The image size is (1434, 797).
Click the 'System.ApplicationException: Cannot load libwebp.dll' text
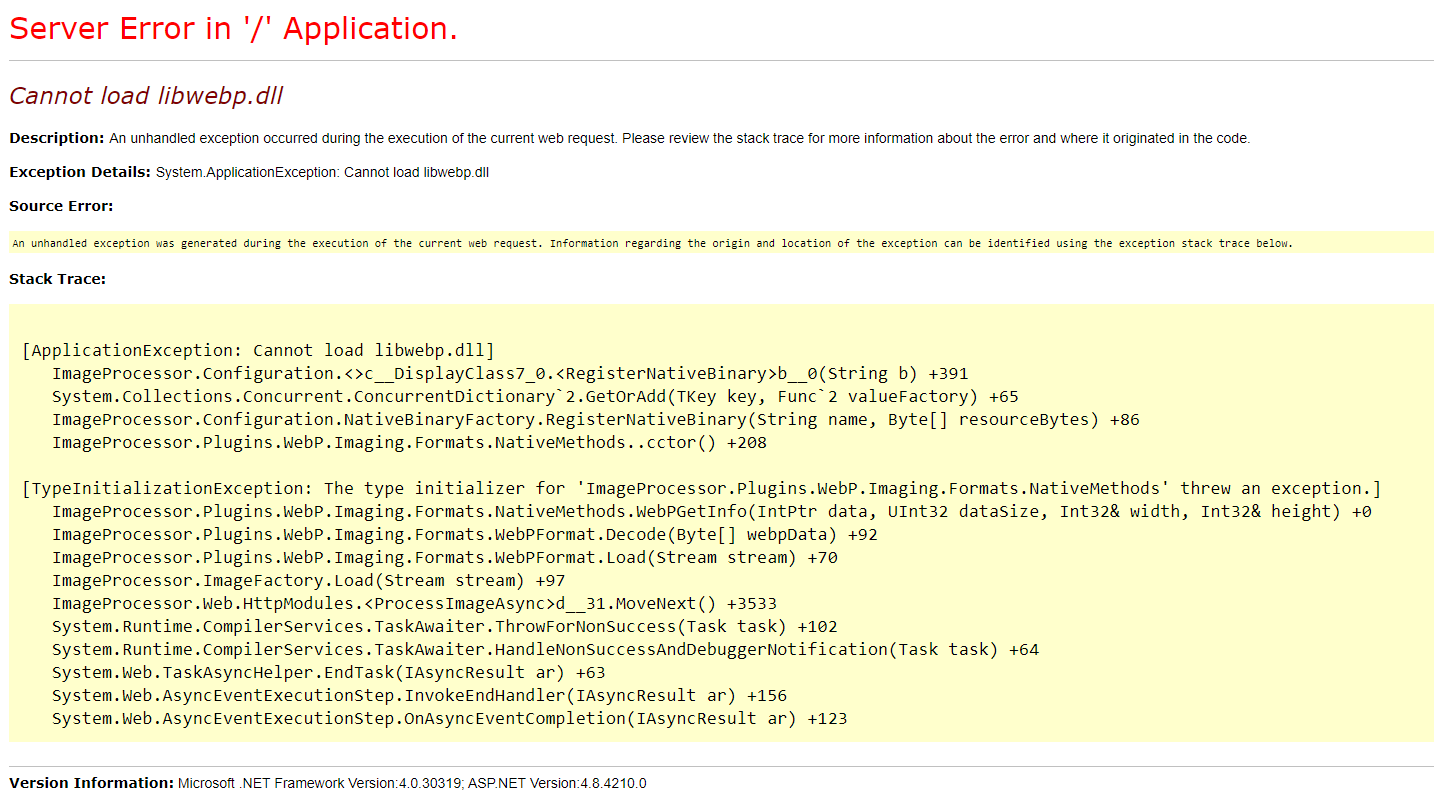coord(322,172)
